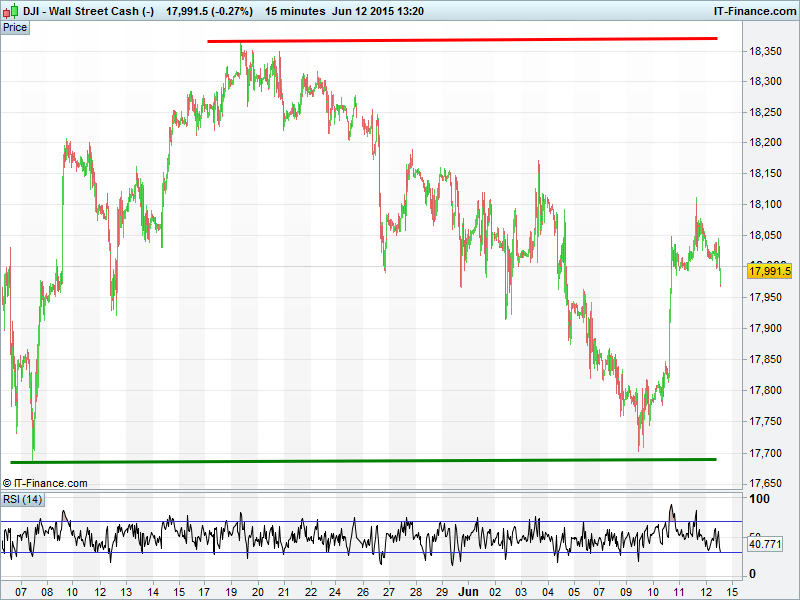The height and width of the screenshot is (600, 800).
Task: Click the 17,700 level on price axis
Action: pyautogui.click(x=767, y=453)
